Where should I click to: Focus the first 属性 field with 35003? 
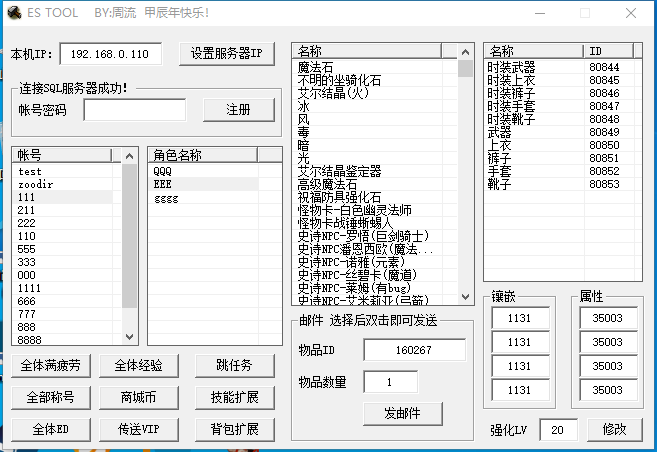click(x=608, y=318)
